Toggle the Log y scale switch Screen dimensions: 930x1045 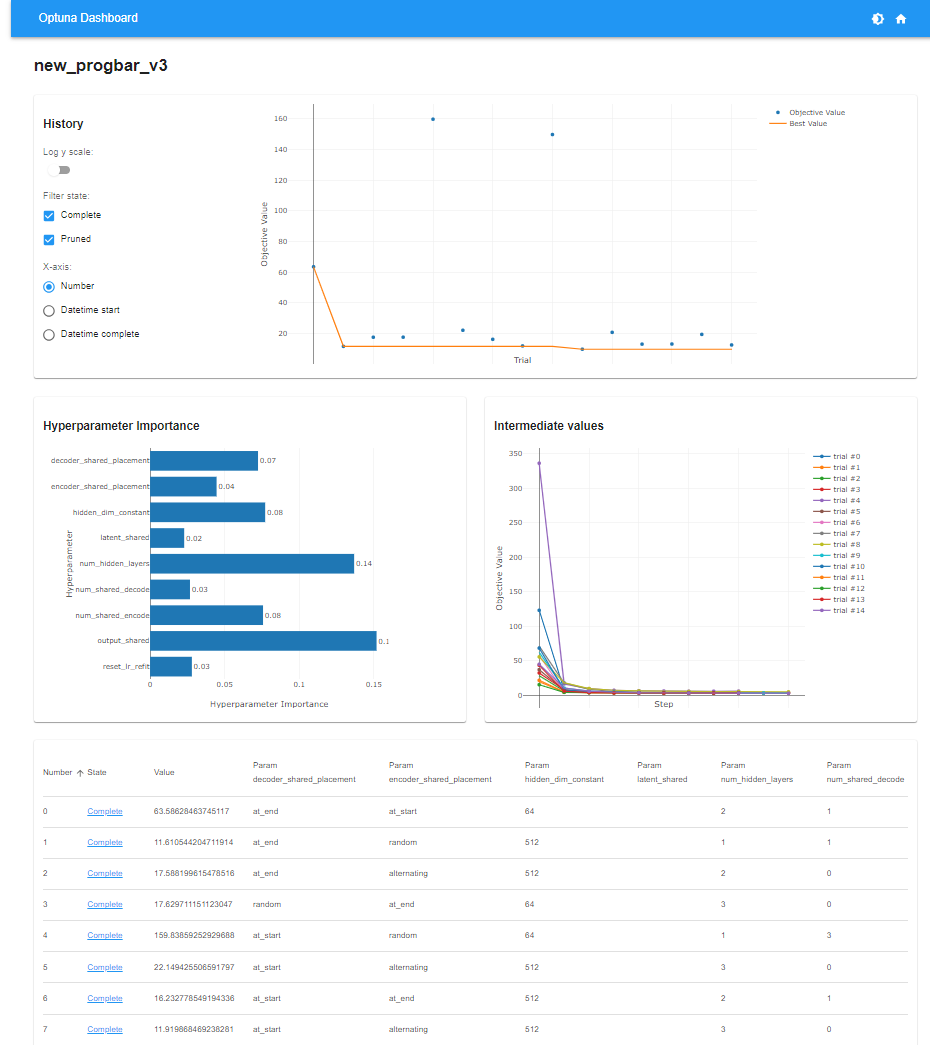(59, 170)
